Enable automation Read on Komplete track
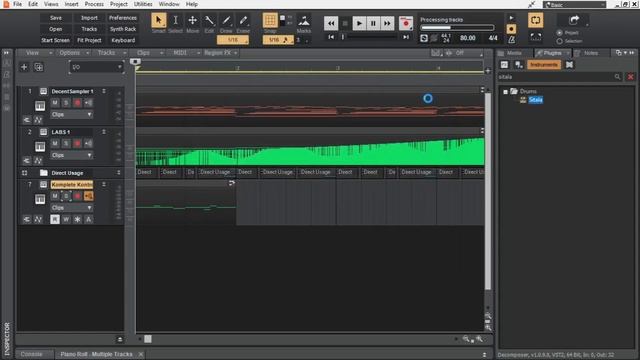This screenshot has height=360, width=640. coord(55,219)
